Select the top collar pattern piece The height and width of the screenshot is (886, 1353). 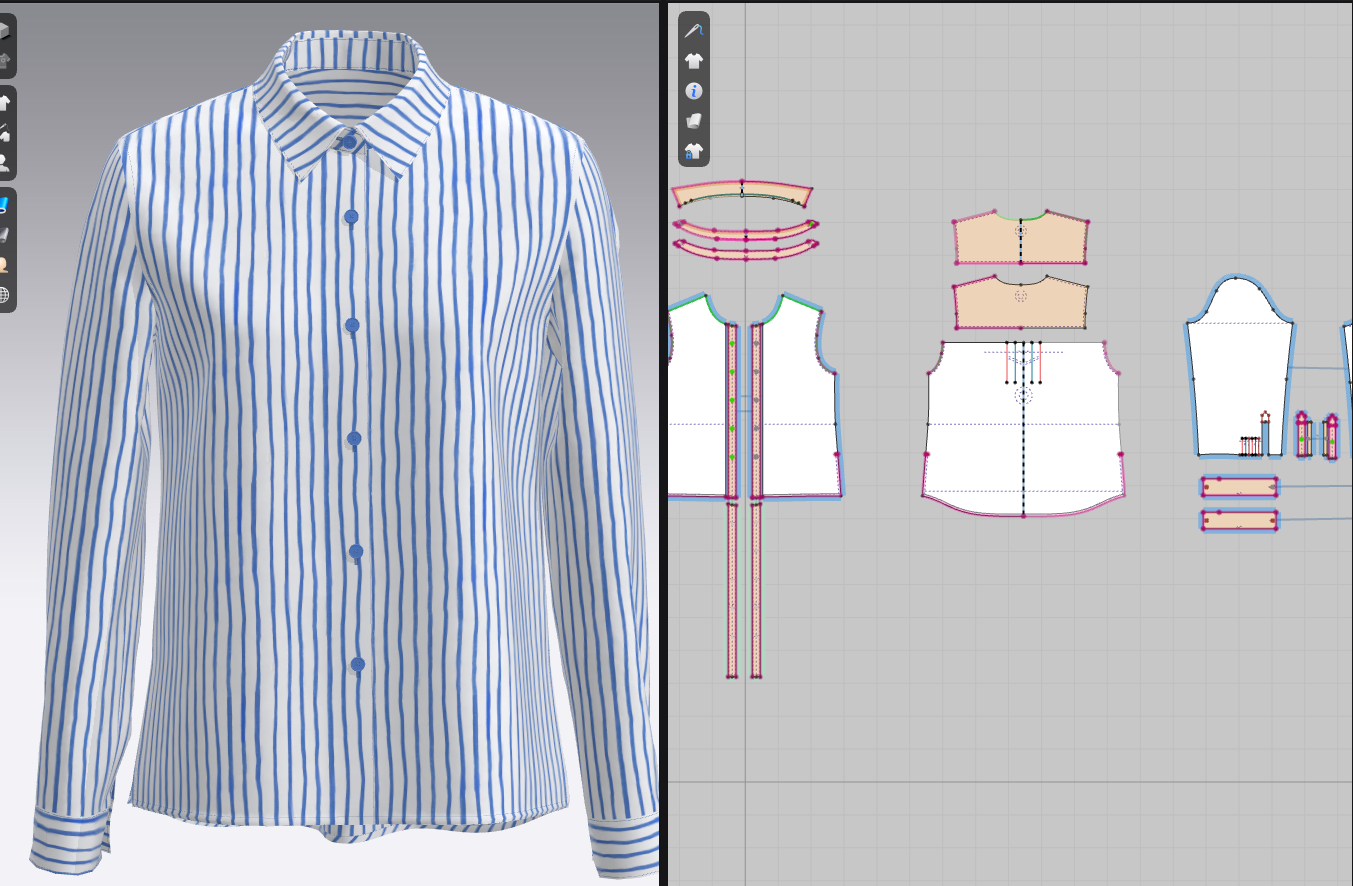point(741,195)
